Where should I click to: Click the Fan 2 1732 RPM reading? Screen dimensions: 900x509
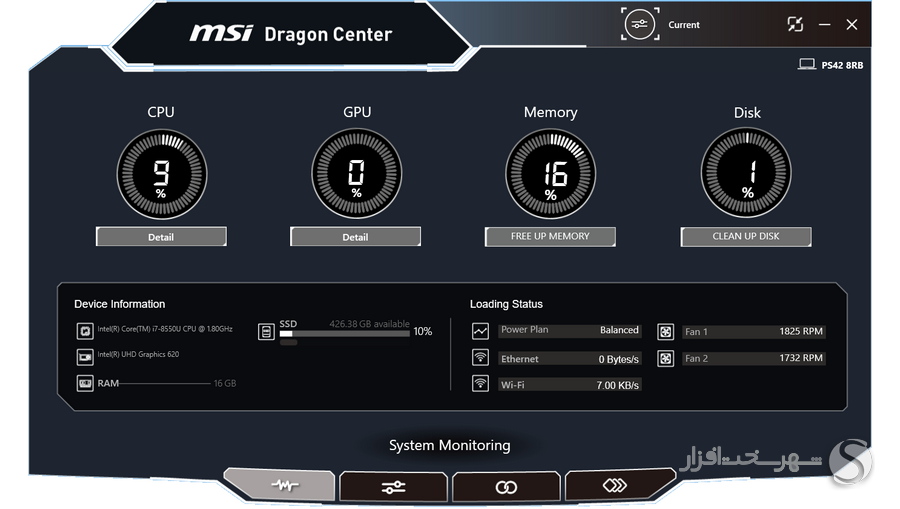coord(801,358)
